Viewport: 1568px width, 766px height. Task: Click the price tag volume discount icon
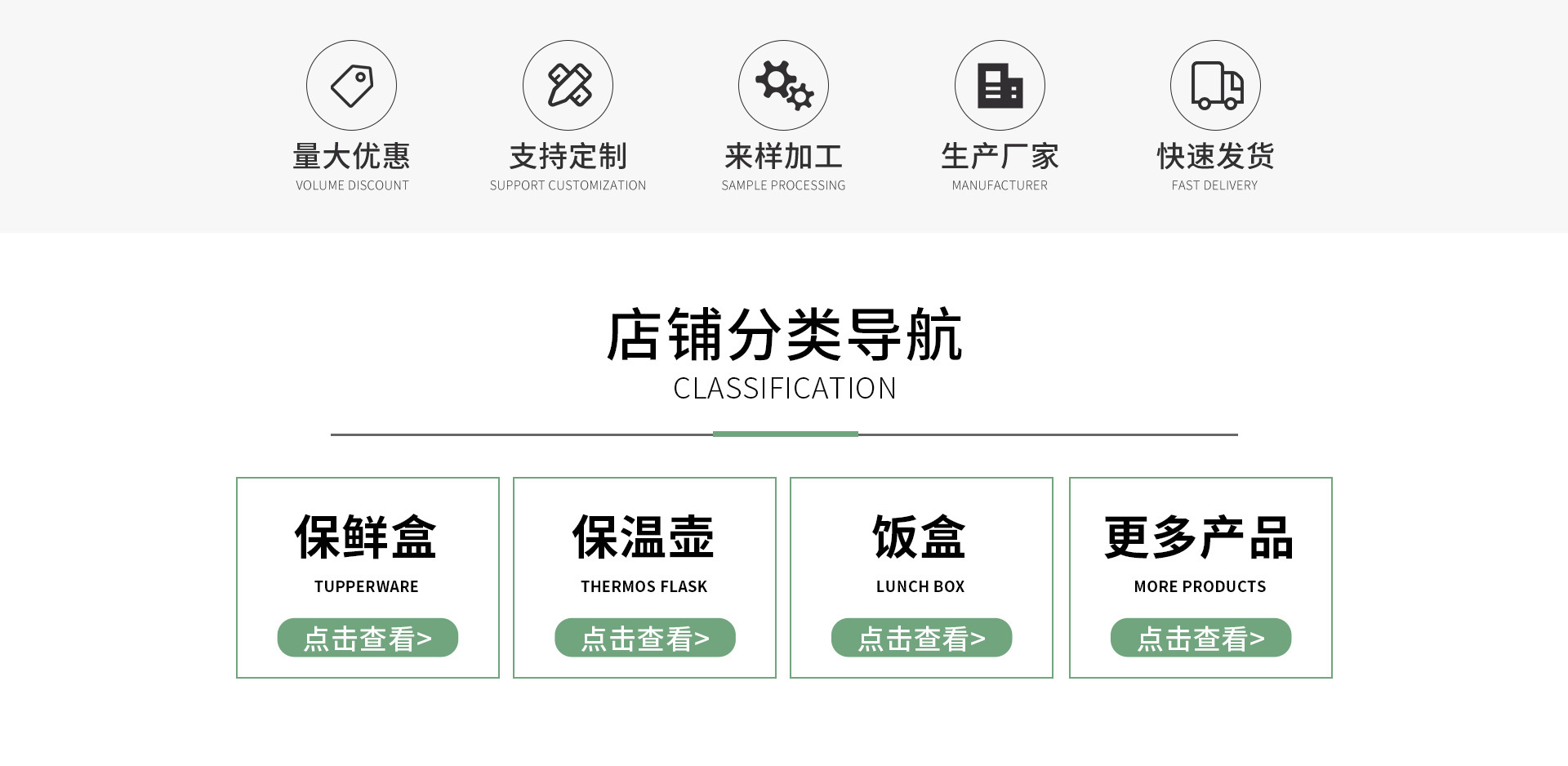(351, 86)
